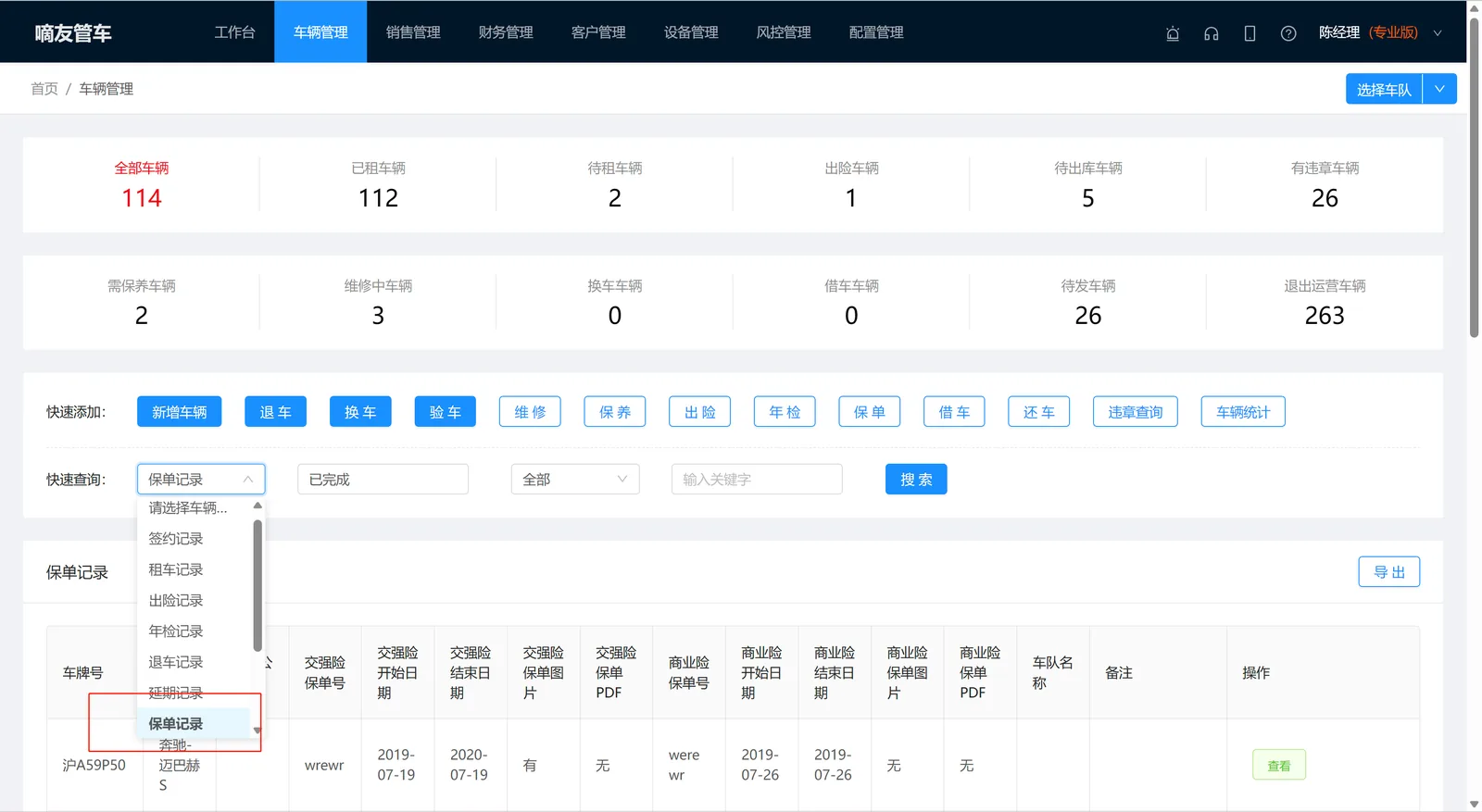The height and width of the screenshot is (812, 1482).
Task: Open the 全部 filter dropdown
Action: click(x=575, y=480)
